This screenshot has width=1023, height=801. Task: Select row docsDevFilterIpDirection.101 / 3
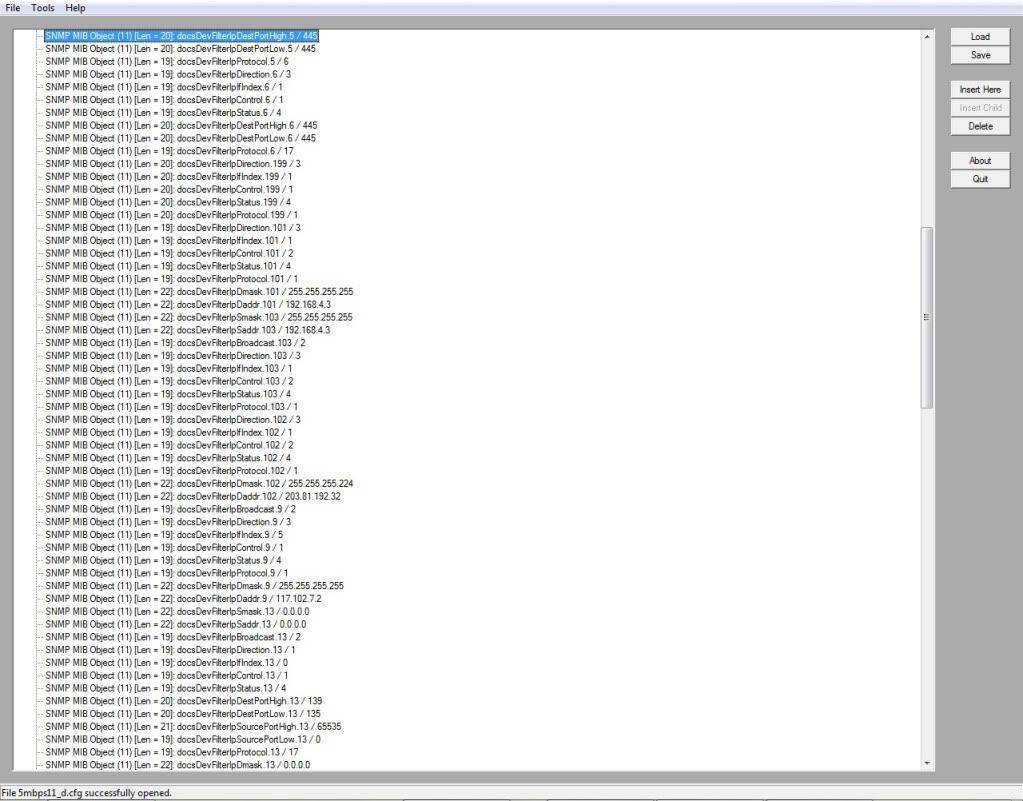click(173, 228)
